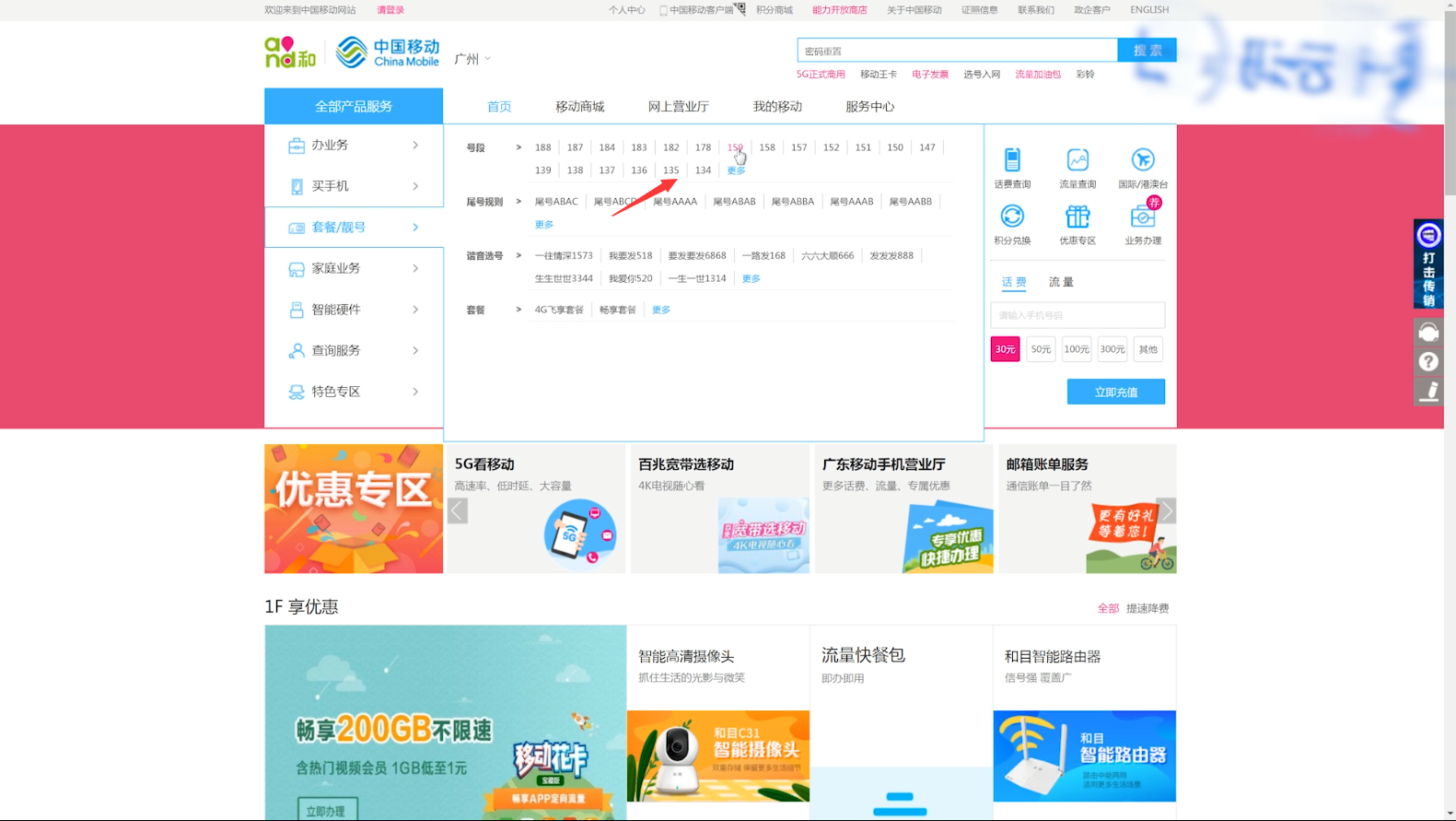This screenshot has height=821, width=1456.
Task: Select the 300元 recharge amount
Action: point(1112,349)
